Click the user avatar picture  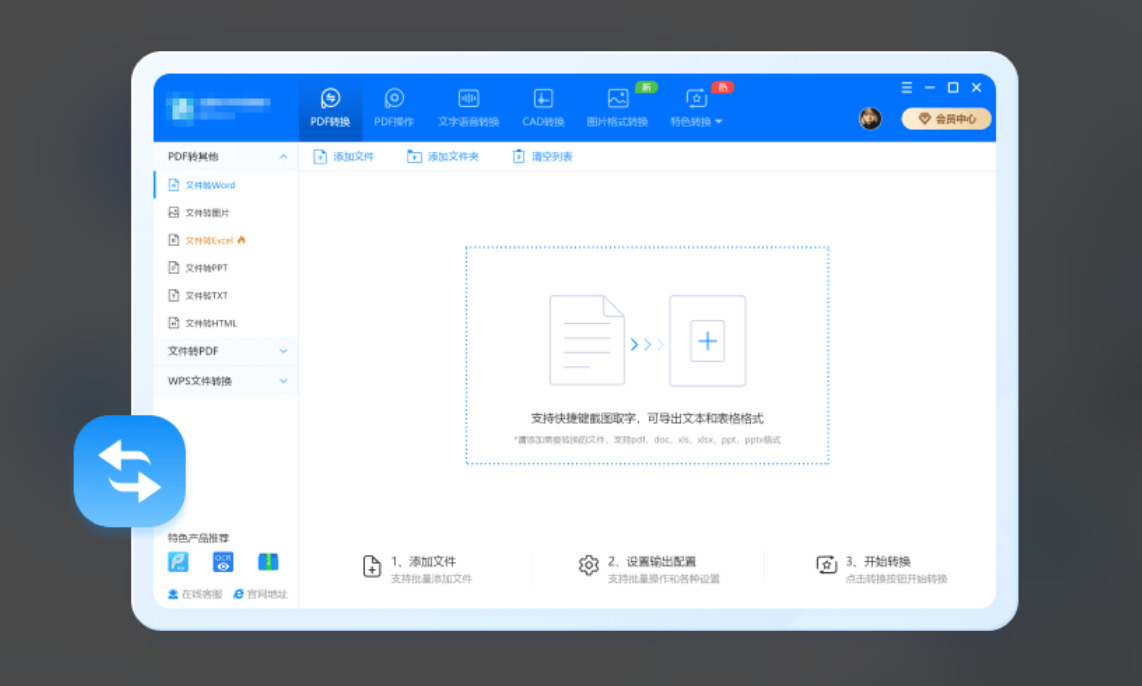pyautogui.click(x=870, y=118)
